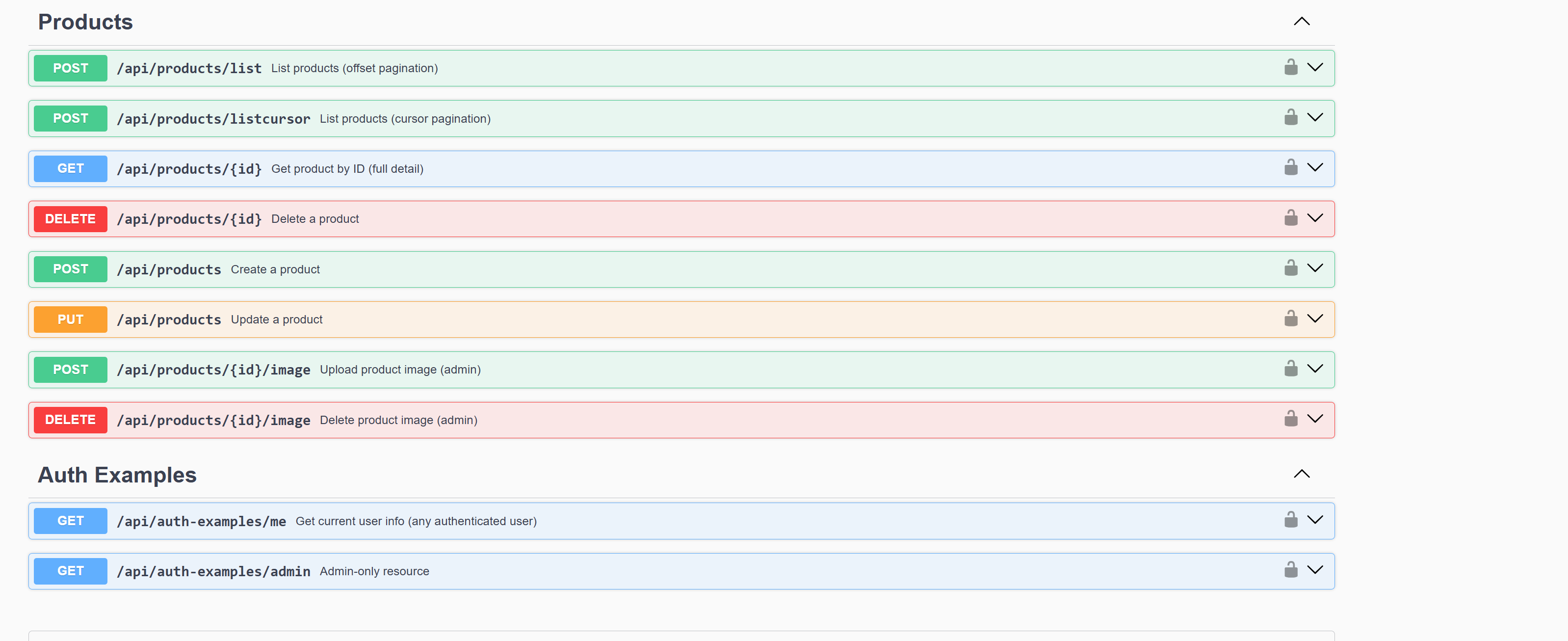Click 'Get current user info' description
This screenshot has height=641, width=1568.
416,521
